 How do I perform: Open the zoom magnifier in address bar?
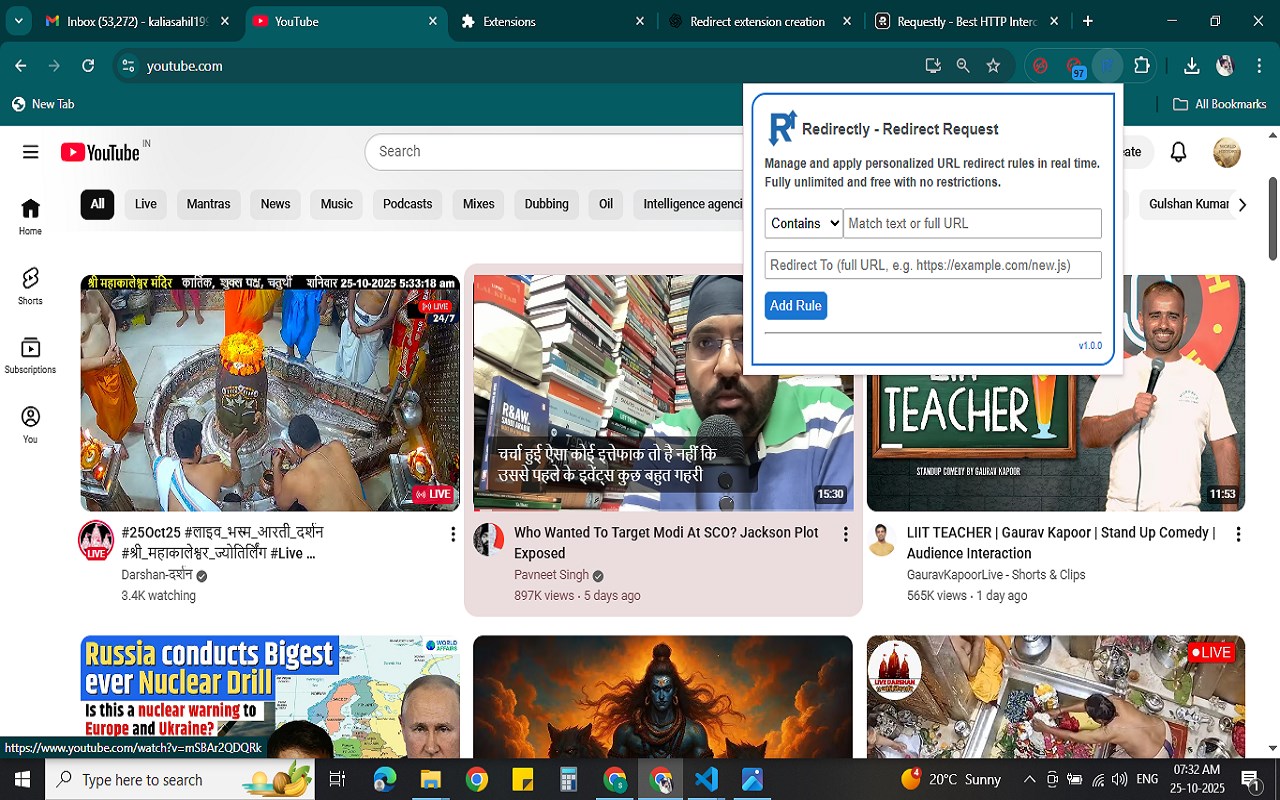tap(963, 66)
